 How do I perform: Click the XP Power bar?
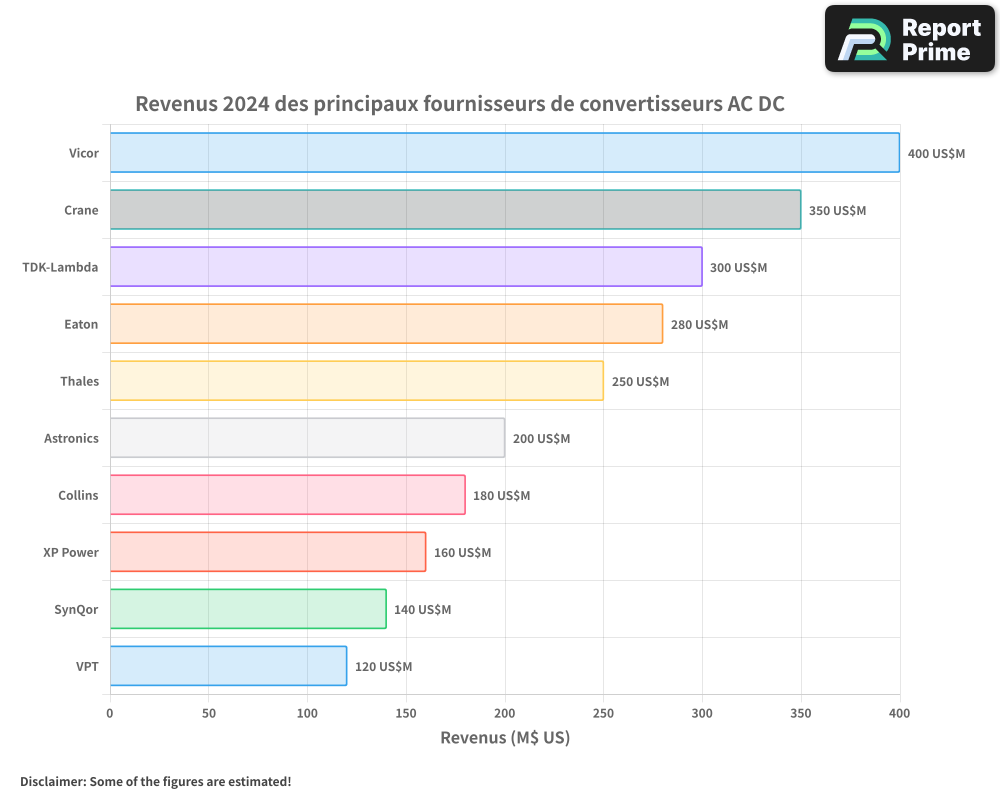click(x=267, y=552)
